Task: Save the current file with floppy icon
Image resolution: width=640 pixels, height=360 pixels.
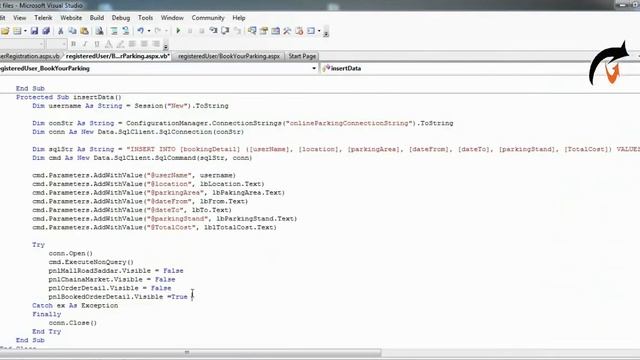Action: [x=34, y=31]
